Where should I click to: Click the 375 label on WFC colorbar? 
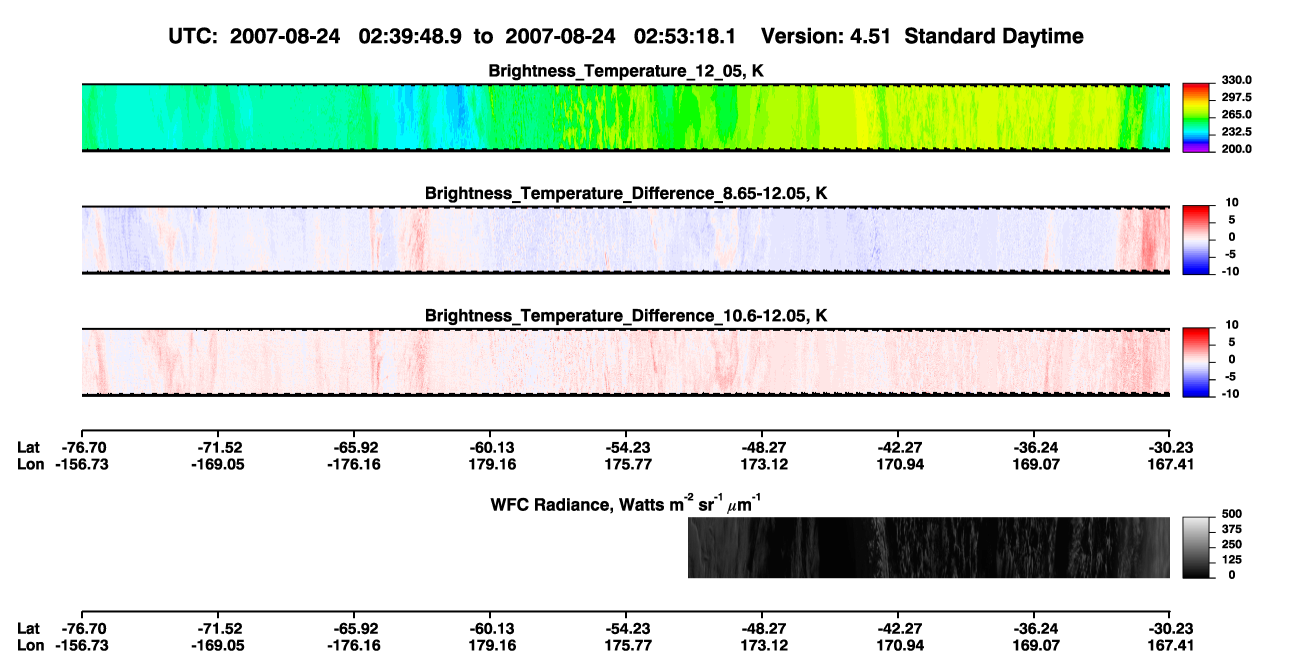[x=1231, y=529]
